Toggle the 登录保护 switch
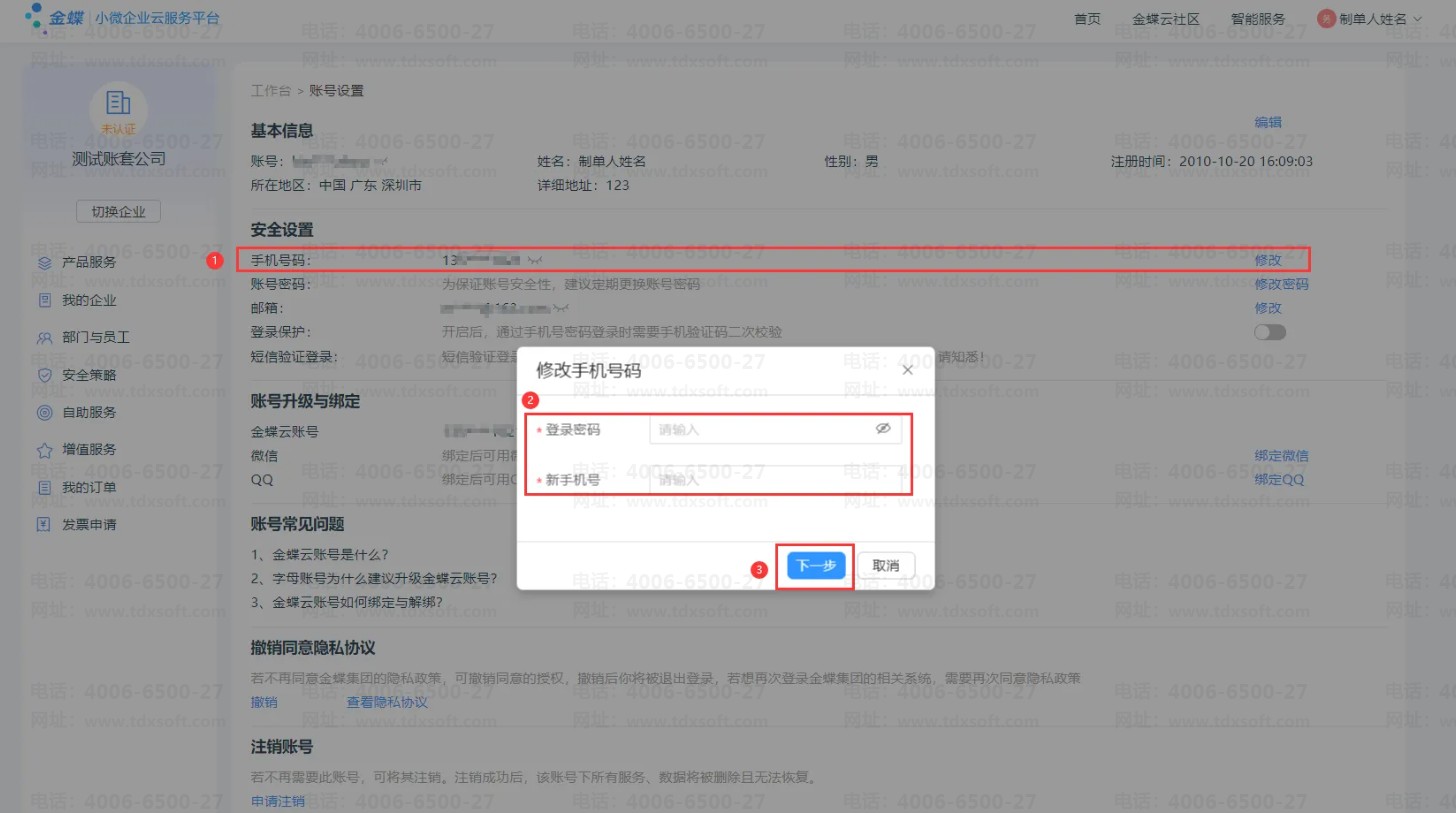 (x=1270, y=332)
